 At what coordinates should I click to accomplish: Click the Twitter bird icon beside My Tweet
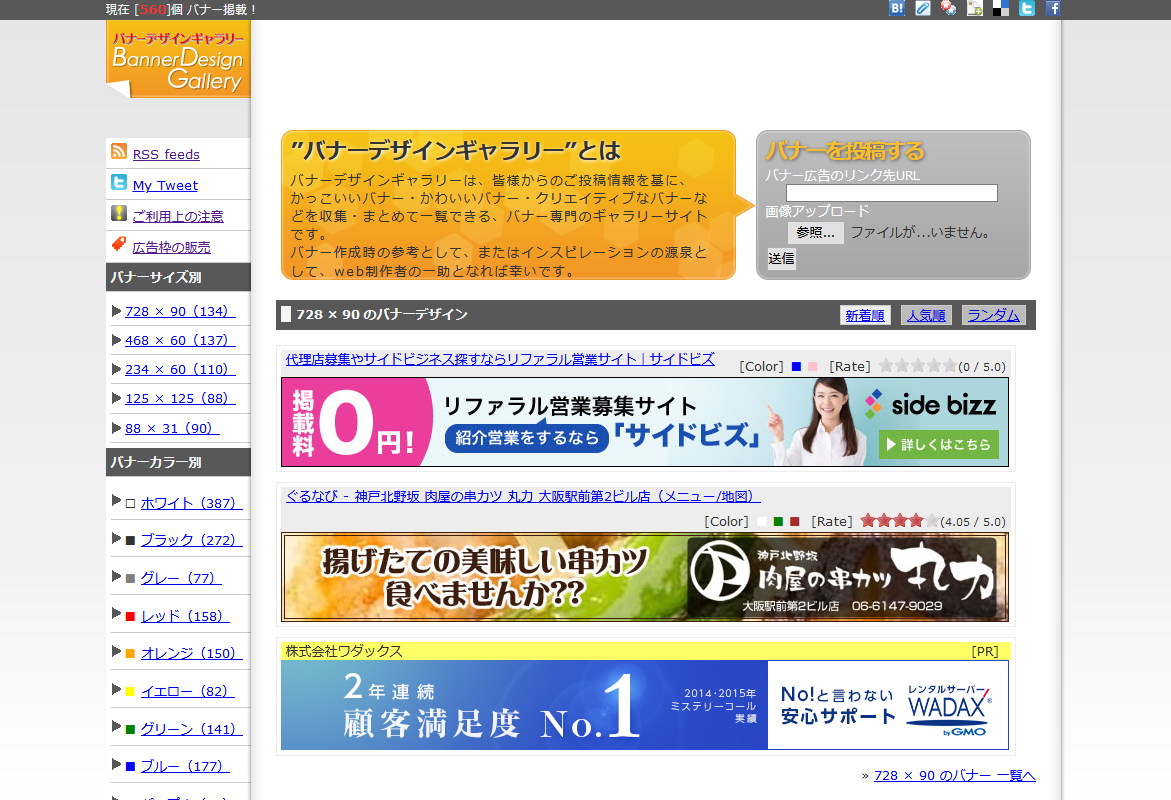119,183
